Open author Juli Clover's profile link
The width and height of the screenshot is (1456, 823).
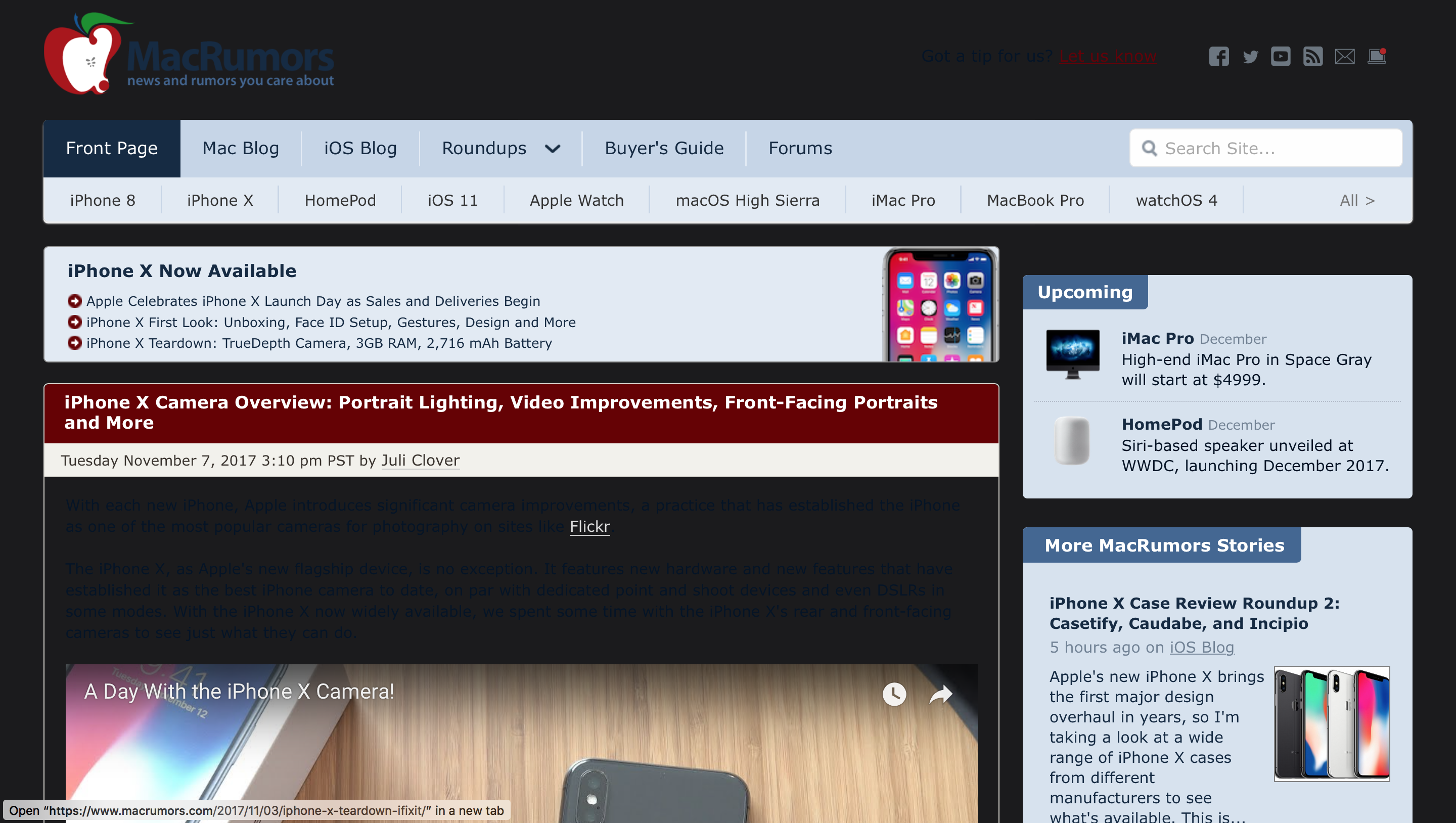tap(420, 460)
